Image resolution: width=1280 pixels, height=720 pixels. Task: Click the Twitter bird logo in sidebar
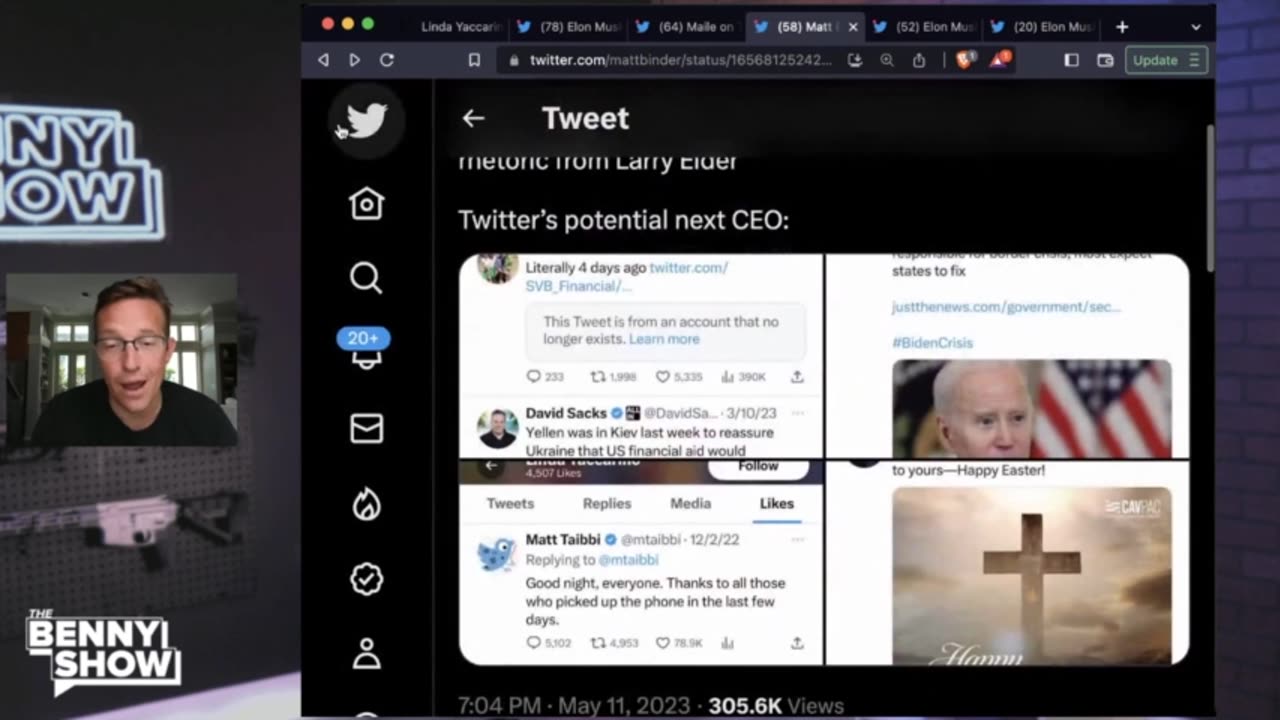(x=367, y=120)
